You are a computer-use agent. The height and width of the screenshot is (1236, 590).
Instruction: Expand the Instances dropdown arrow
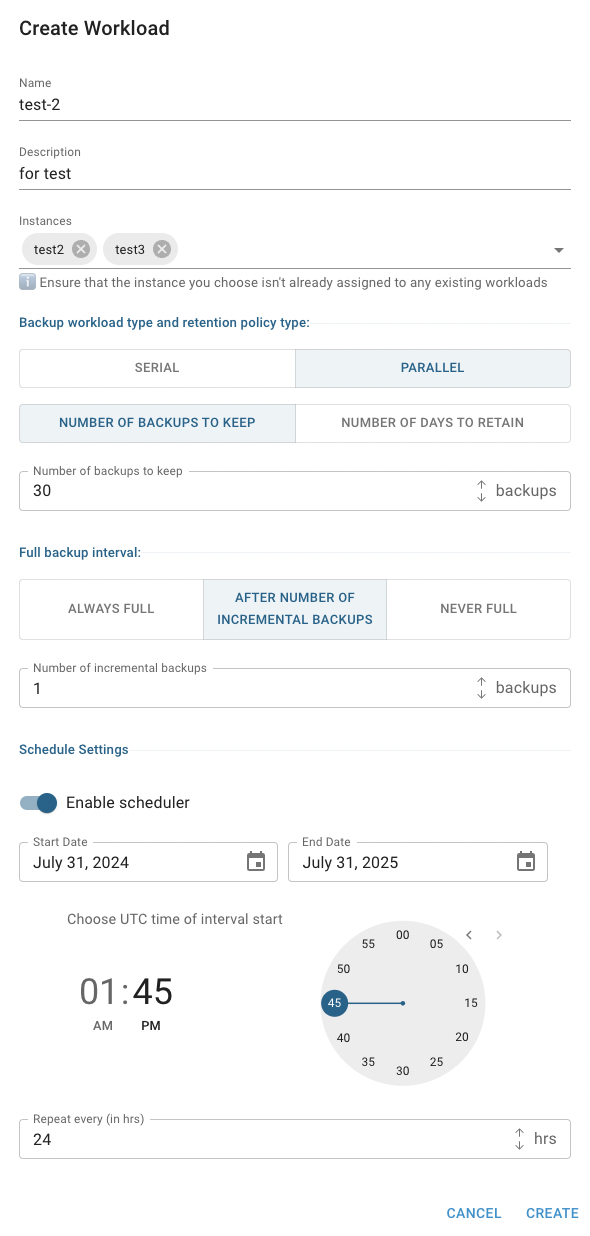(x=559, y=250)
